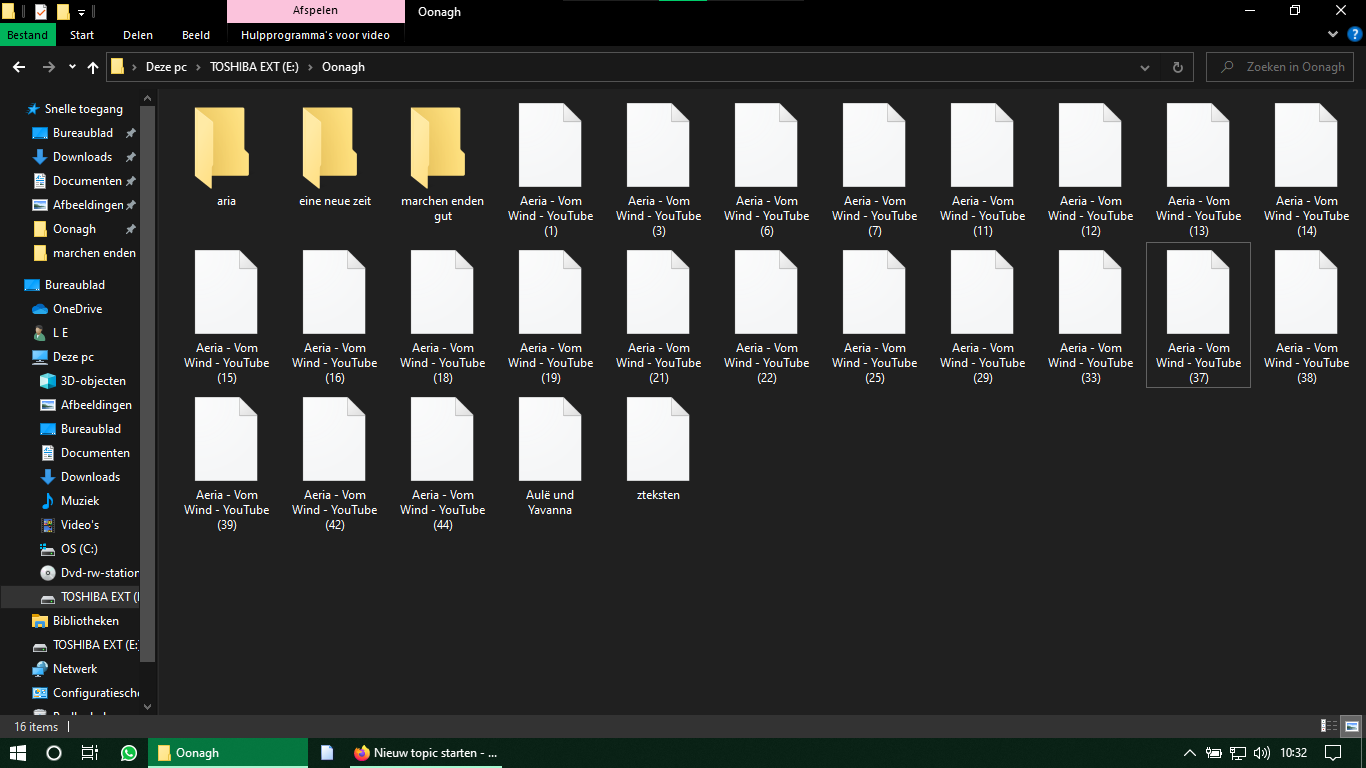Viewport: 1366px width, 768px height.
Task: Select the Aulë und Yavanna file
Action: 550,455
